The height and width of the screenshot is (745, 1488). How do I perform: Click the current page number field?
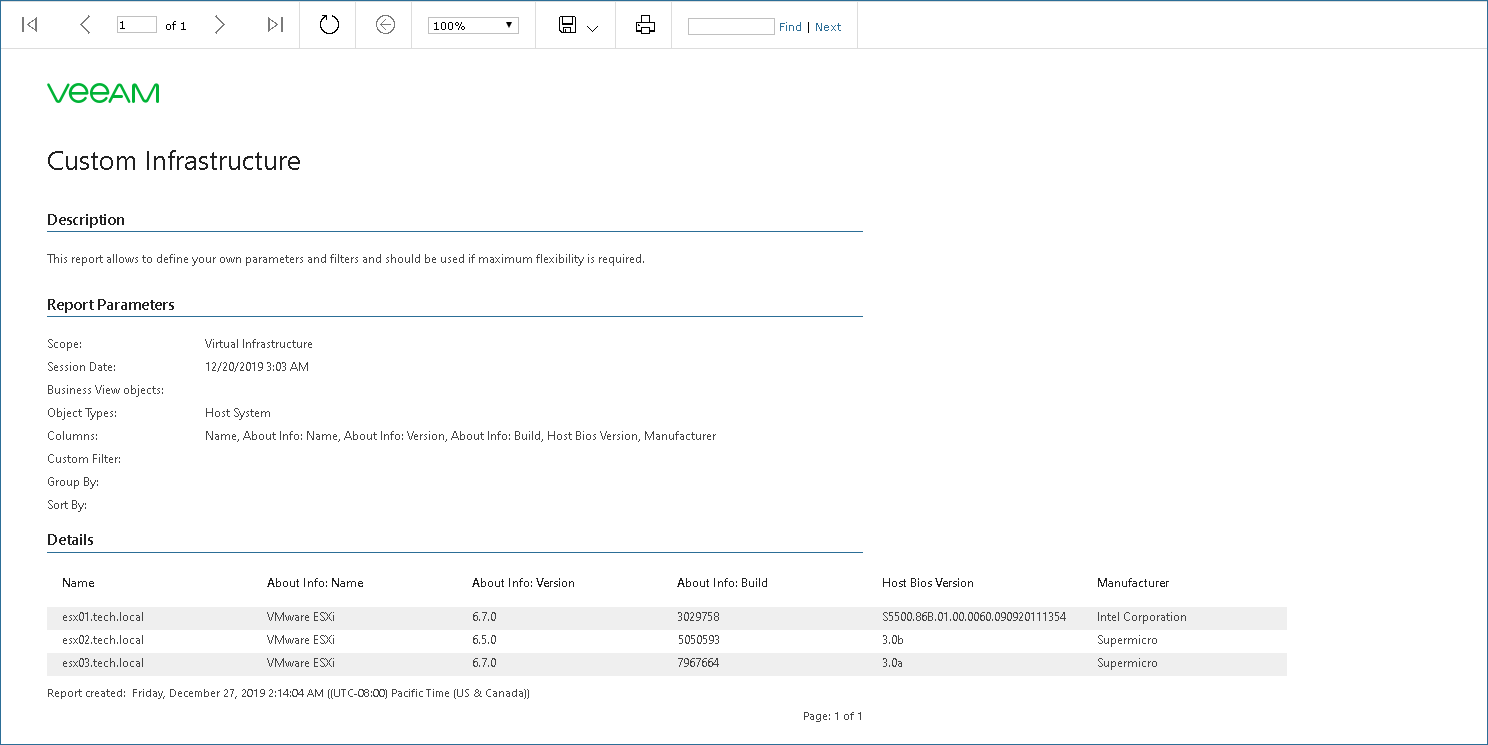[136, 25]
